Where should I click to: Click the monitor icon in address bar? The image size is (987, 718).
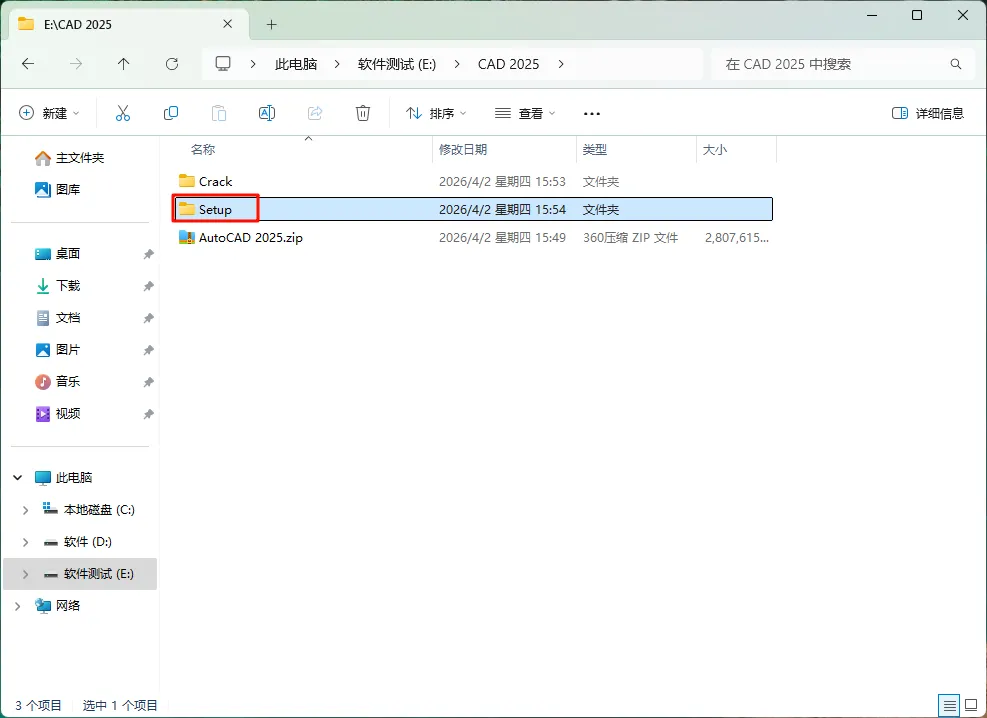(223, 64)
